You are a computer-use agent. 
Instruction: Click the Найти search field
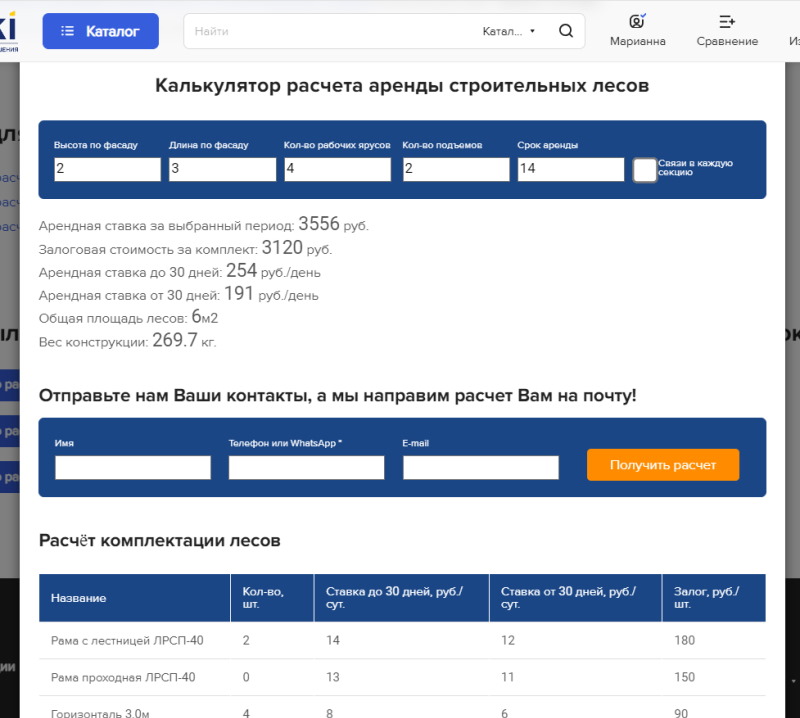click(330, 31)
